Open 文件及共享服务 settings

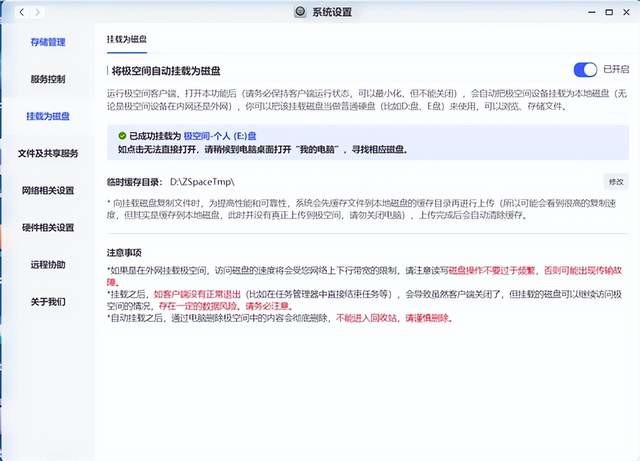(x=48, y=154)
